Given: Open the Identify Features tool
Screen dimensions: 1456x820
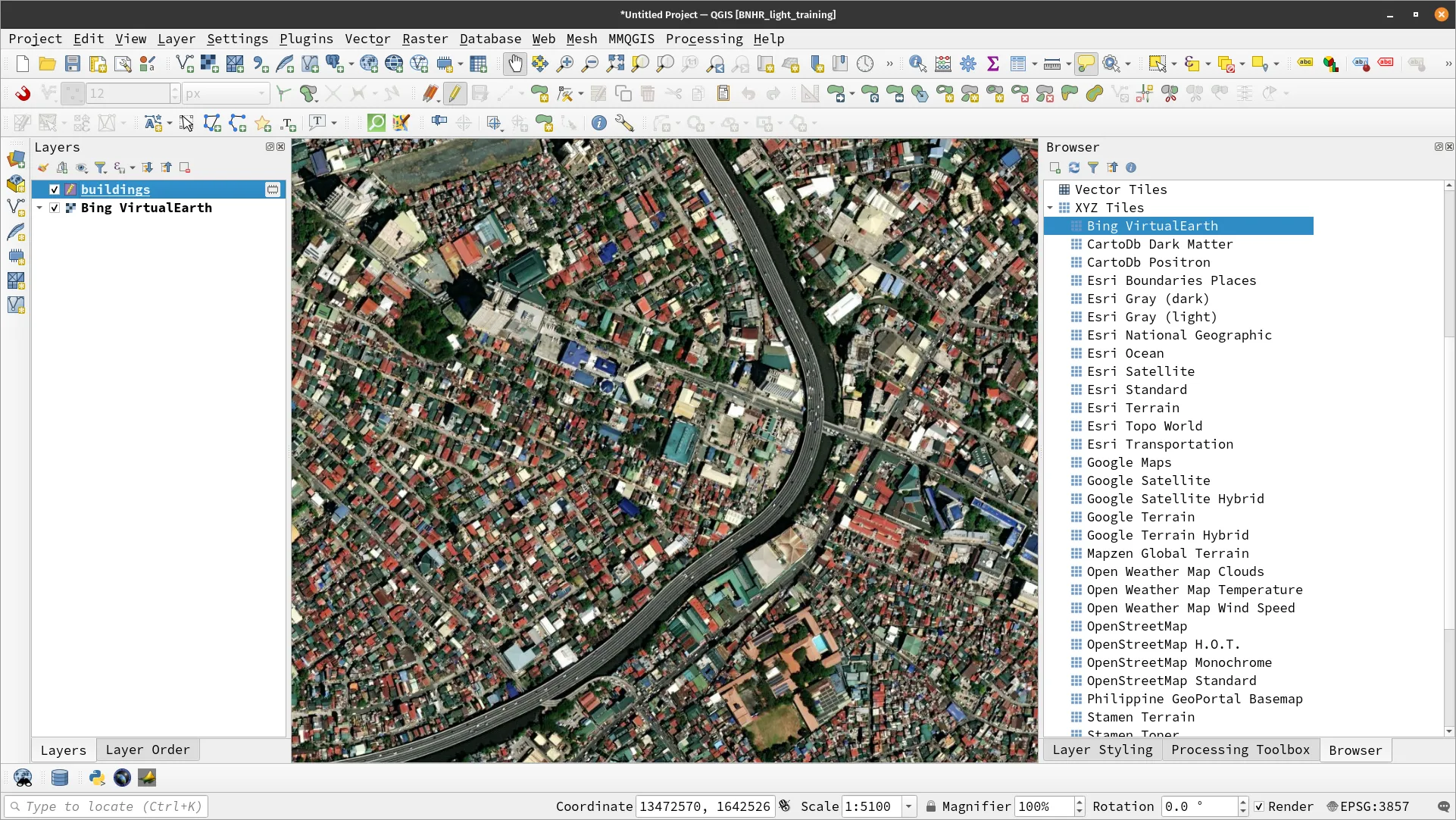Looking at the screenshot, I should 917,64.
